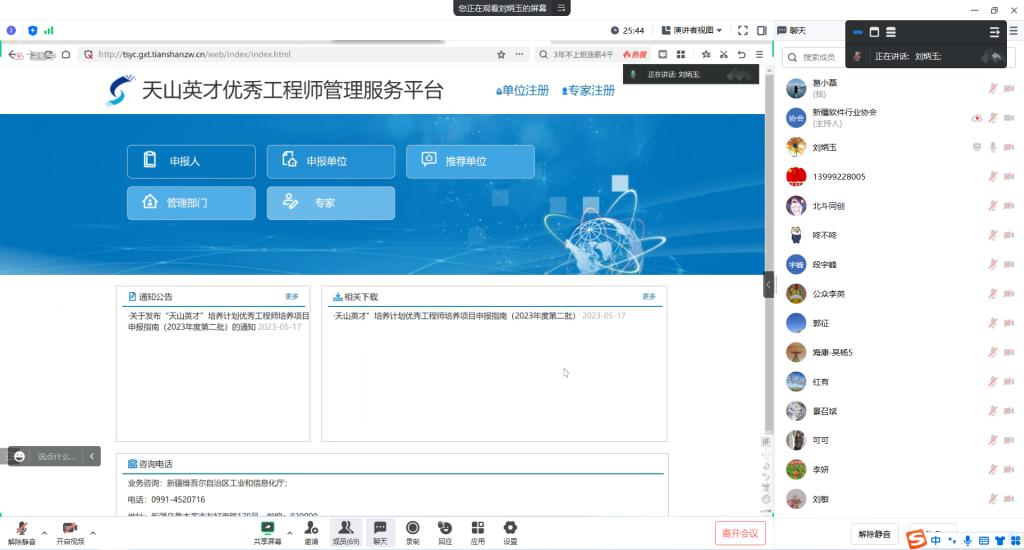Switch to the 聊天 tab in side panel
The image size is (1024, 550).
[x=797, y=30]
